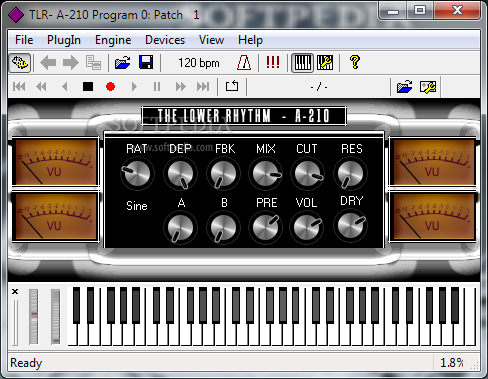This screenshot has height=379, width=488.
Task: Click the RAT knob
Action: click(x=137, y=174)
